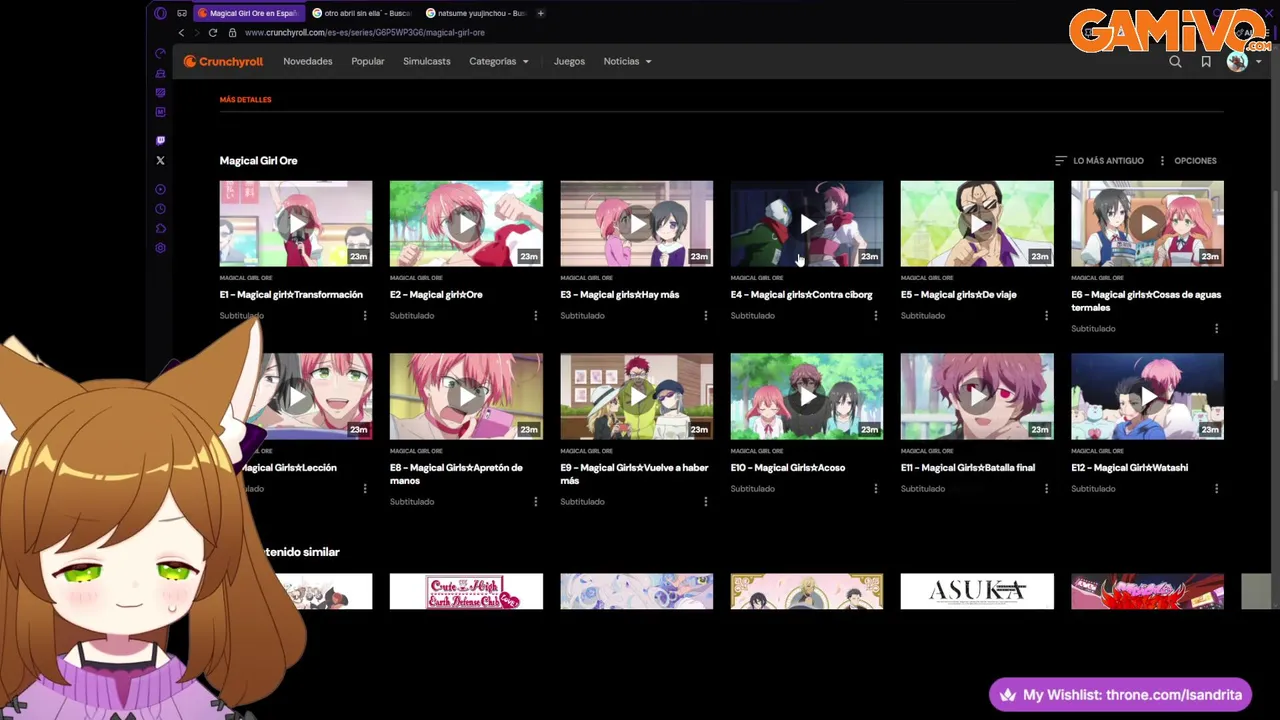Open E10 – Magical Girls☆Acoso title link

tap(788, 468)
